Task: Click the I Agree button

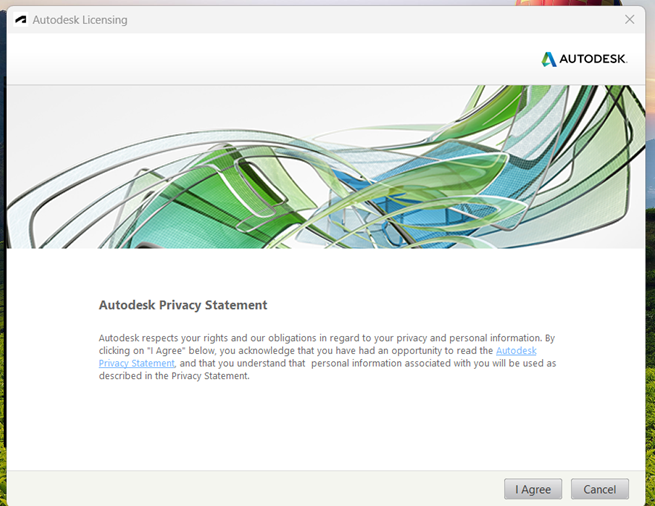Action: [533, 489]
